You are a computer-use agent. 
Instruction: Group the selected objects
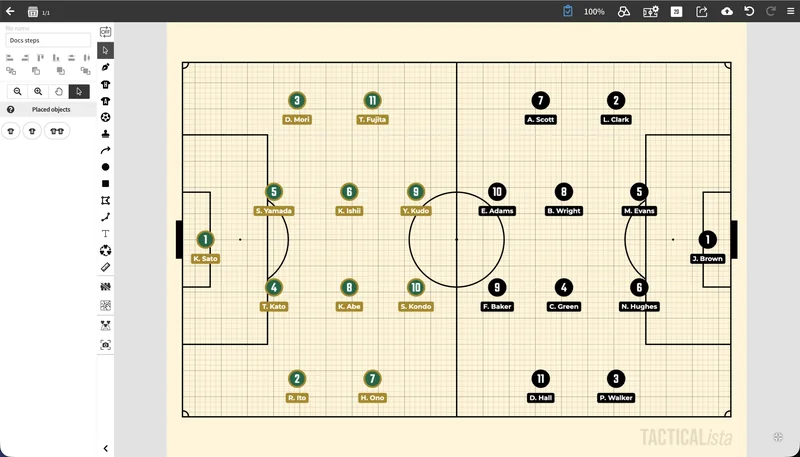click(x=11, y=71)
